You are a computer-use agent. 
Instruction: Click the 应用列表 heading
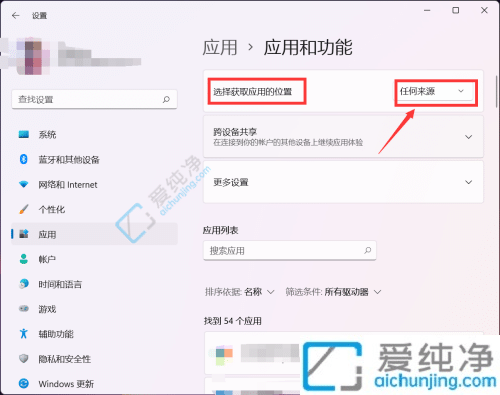220,230
